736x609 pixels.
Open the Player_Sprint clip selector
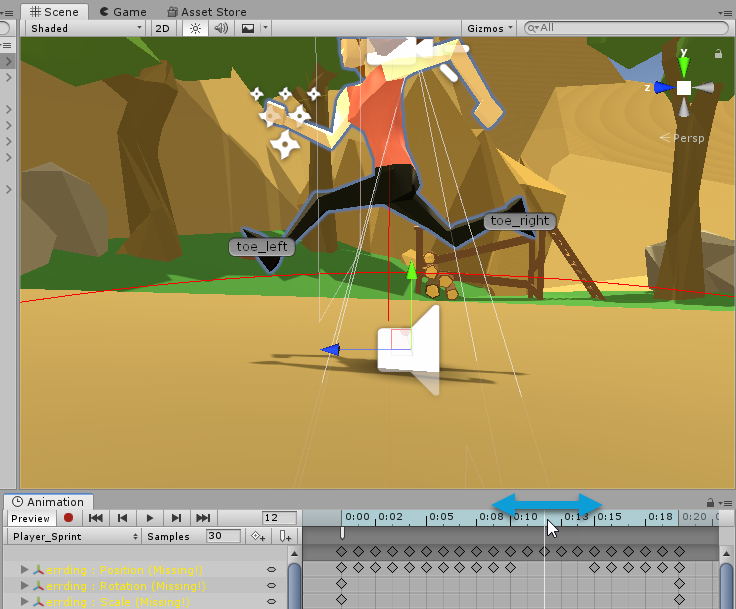pos(70,536)
